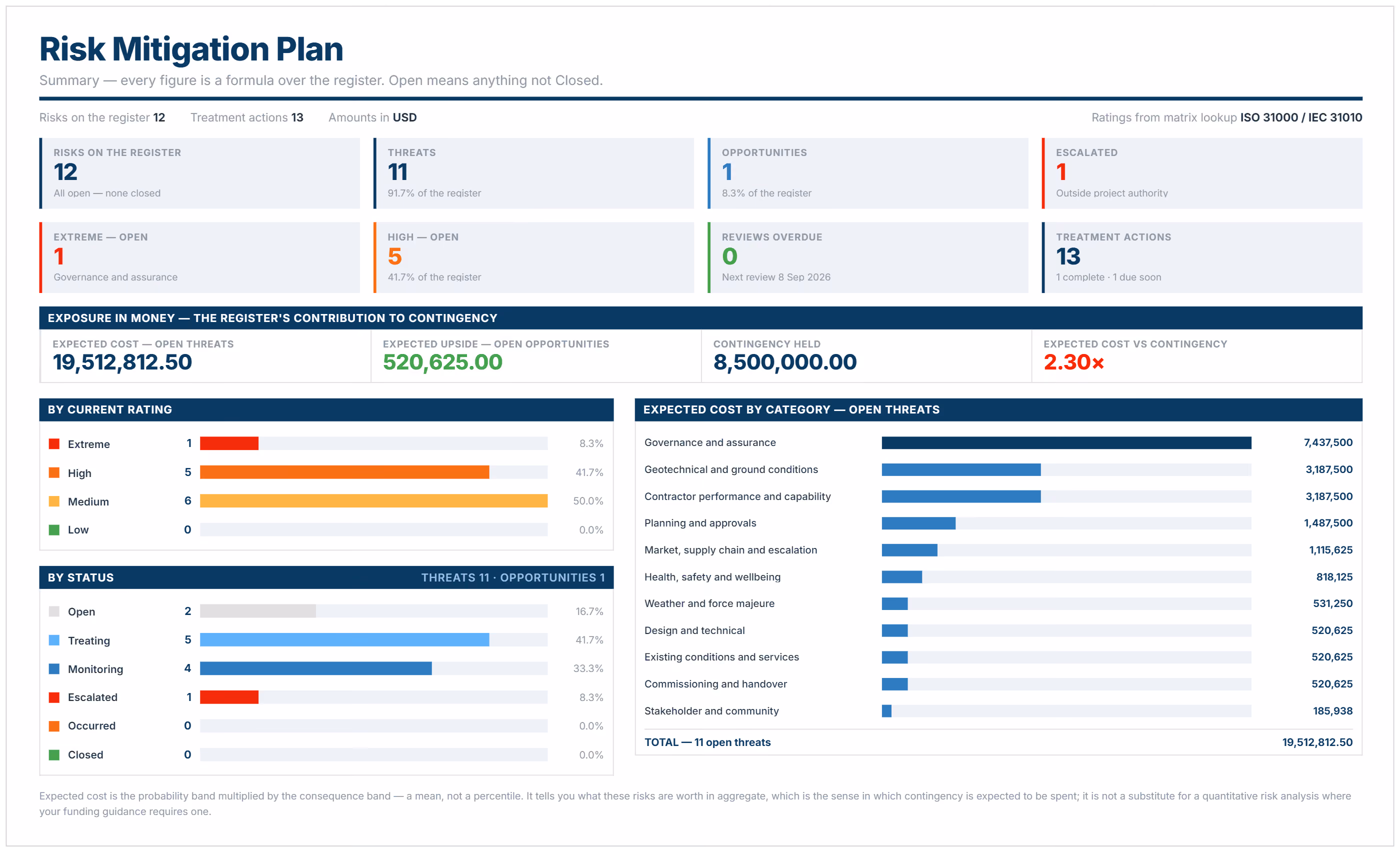Open the Reviews Overdue card
Viewport: 1400px width, 852px height.
point(867,257)
